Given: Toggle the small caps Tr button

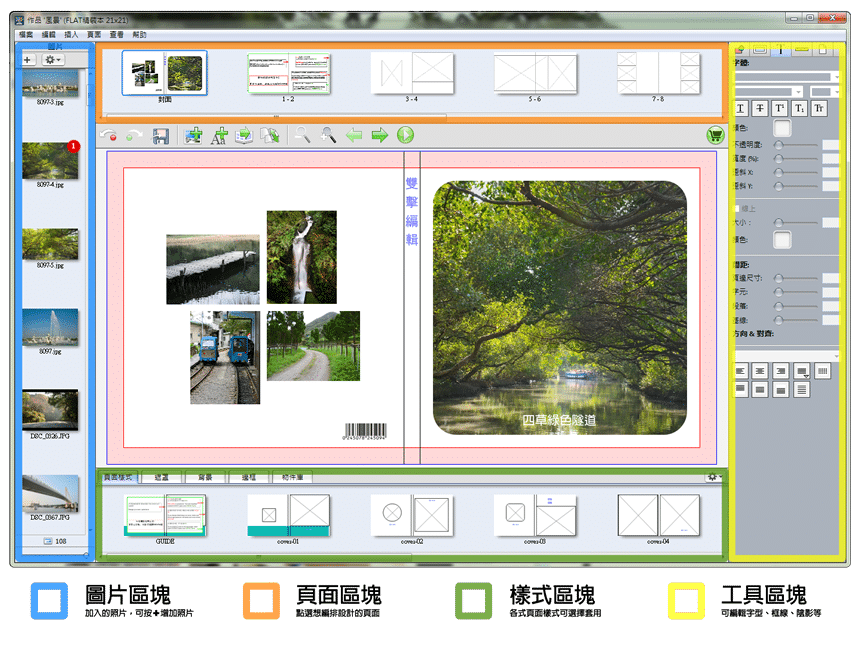Looking at the screenshot, I should [x=819, y=109].
